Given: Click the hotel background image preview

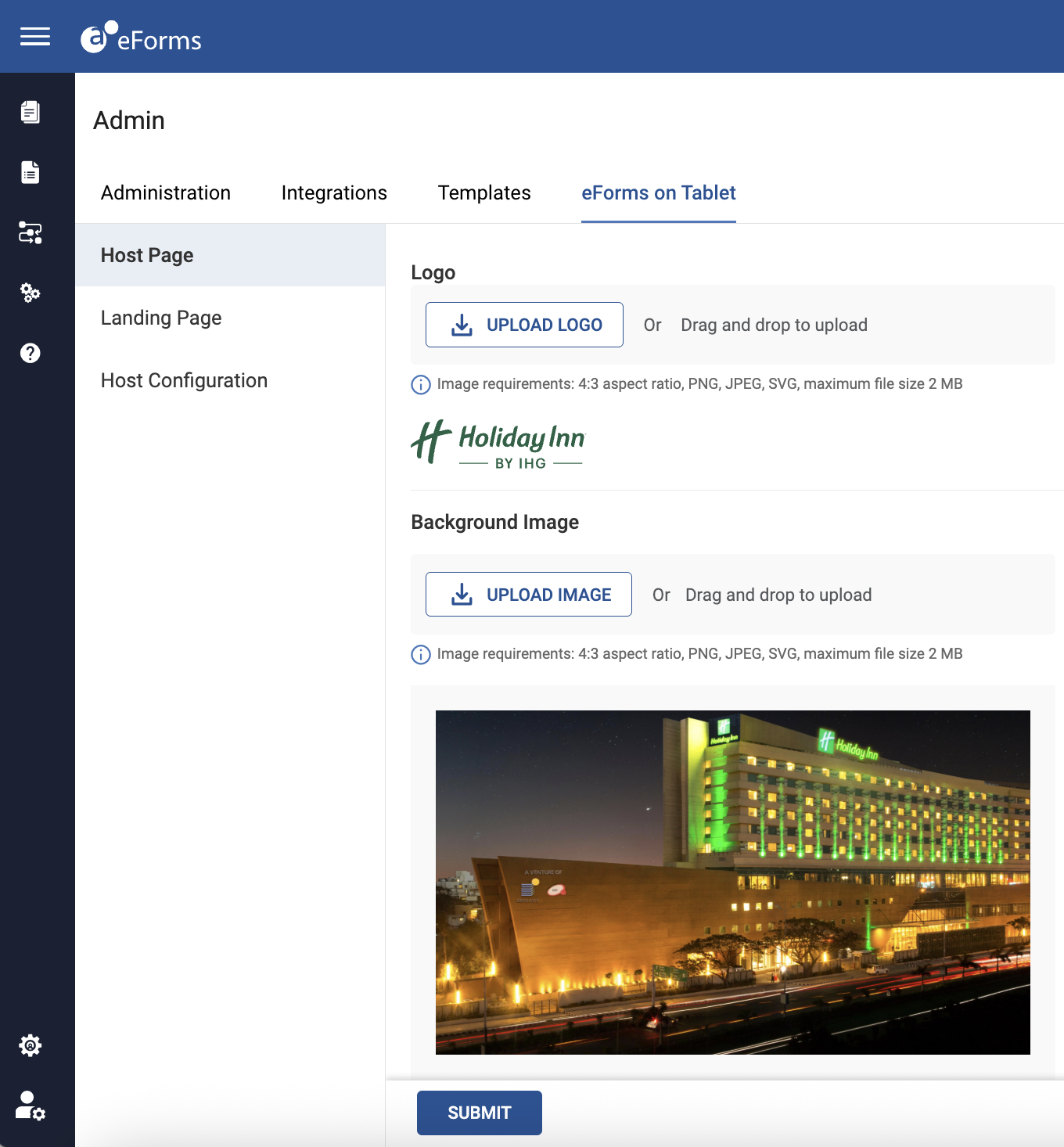Looking at the screenshot, I should coord(733,883).
